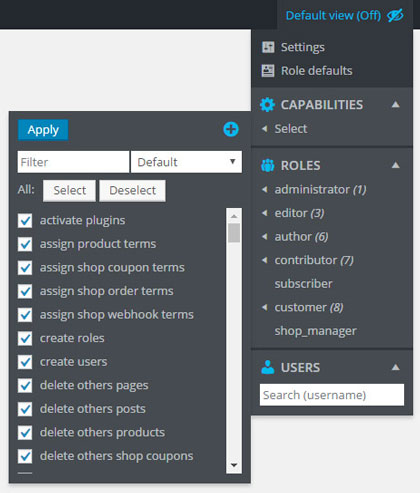Click the Roles group icon
Image resolution: width=420 pixels, height=493 pixels.
tap(267, 165)
